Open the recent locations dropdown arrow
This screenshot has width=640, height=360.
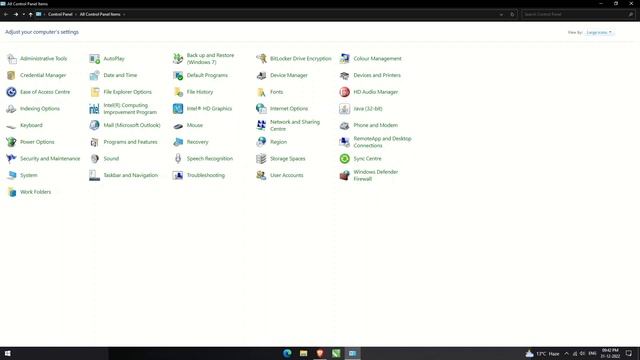24,14
